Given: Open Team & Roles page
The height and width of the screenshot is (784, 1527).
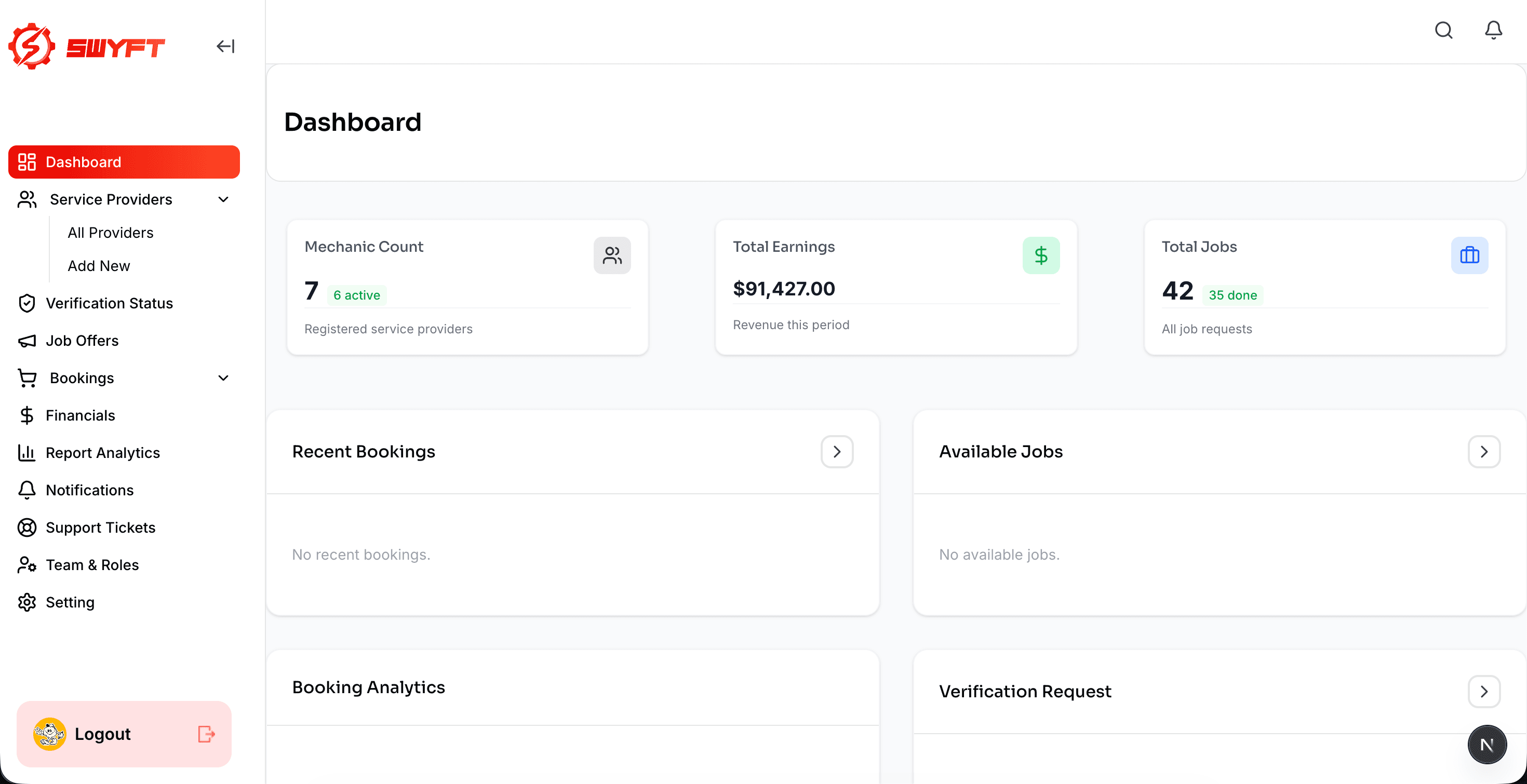Looking at the screenshot, I should pyautogui.click(x=92, y=564).
